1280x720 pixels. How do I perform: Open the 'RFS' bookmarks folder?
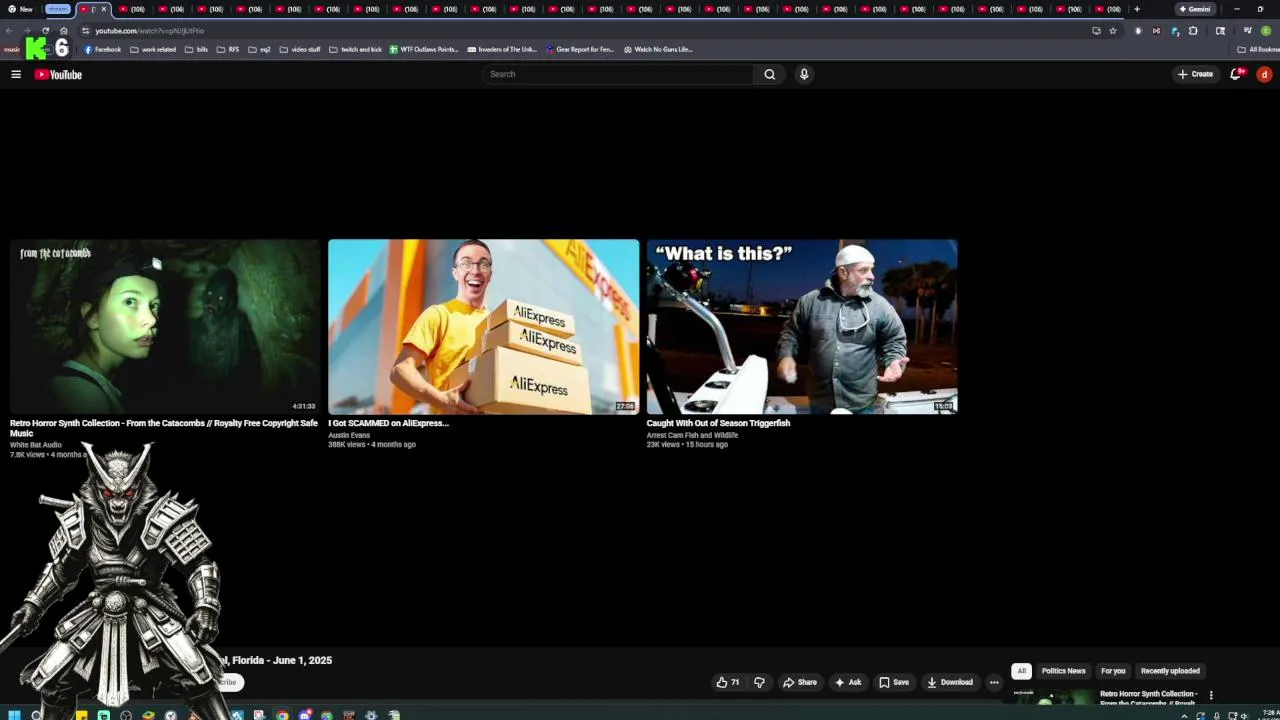(228, 49)
